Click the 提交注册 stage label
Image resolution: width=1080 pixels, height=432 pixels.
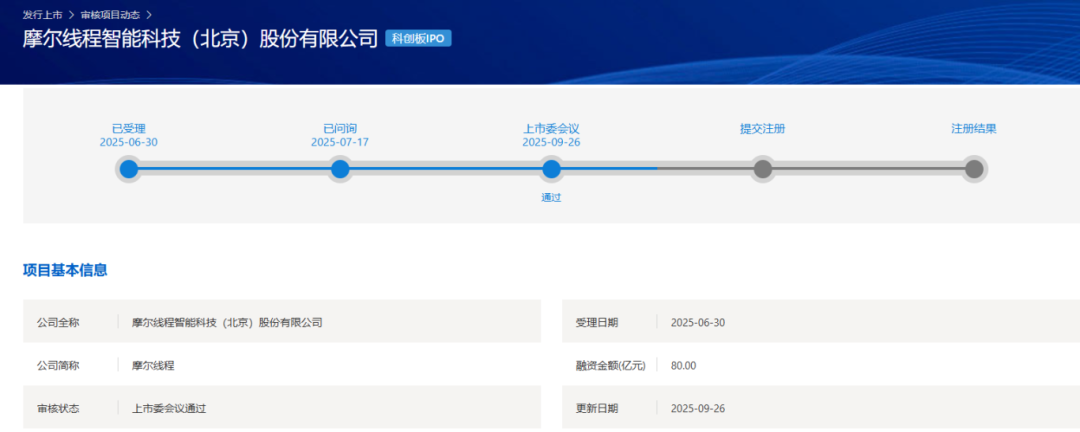pos(762,129)
